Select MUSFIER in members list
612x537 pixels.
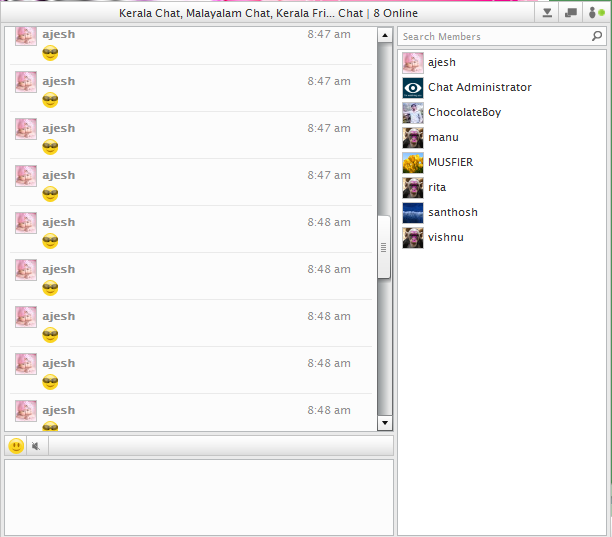[502, 162]
